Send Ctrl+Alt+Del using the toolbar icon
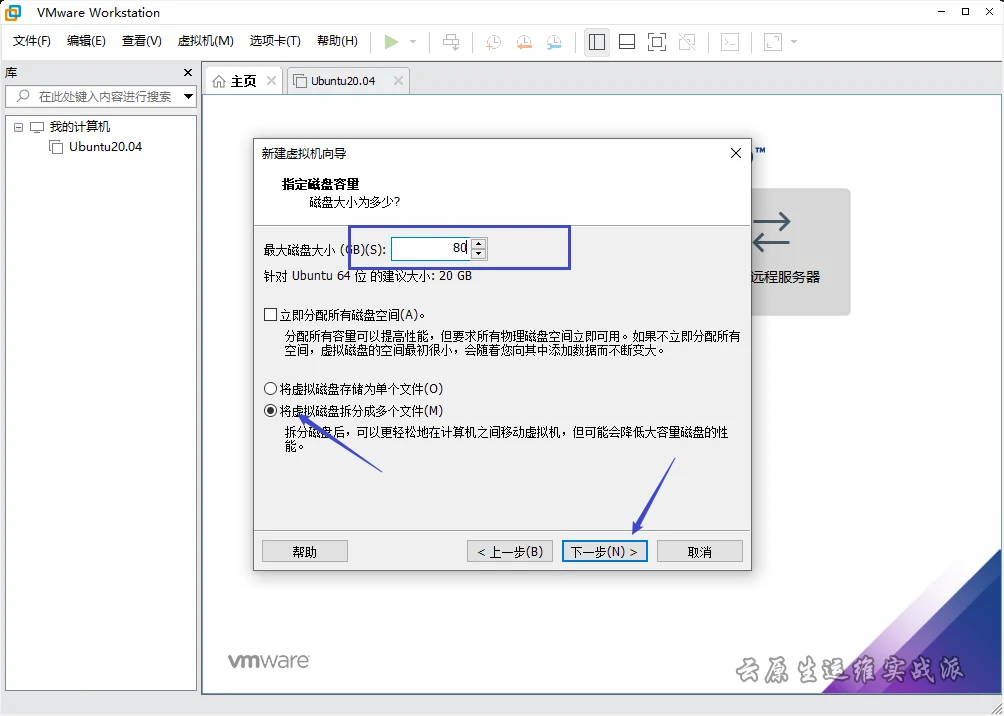The image size is (1004, 716). coord(451,42)
